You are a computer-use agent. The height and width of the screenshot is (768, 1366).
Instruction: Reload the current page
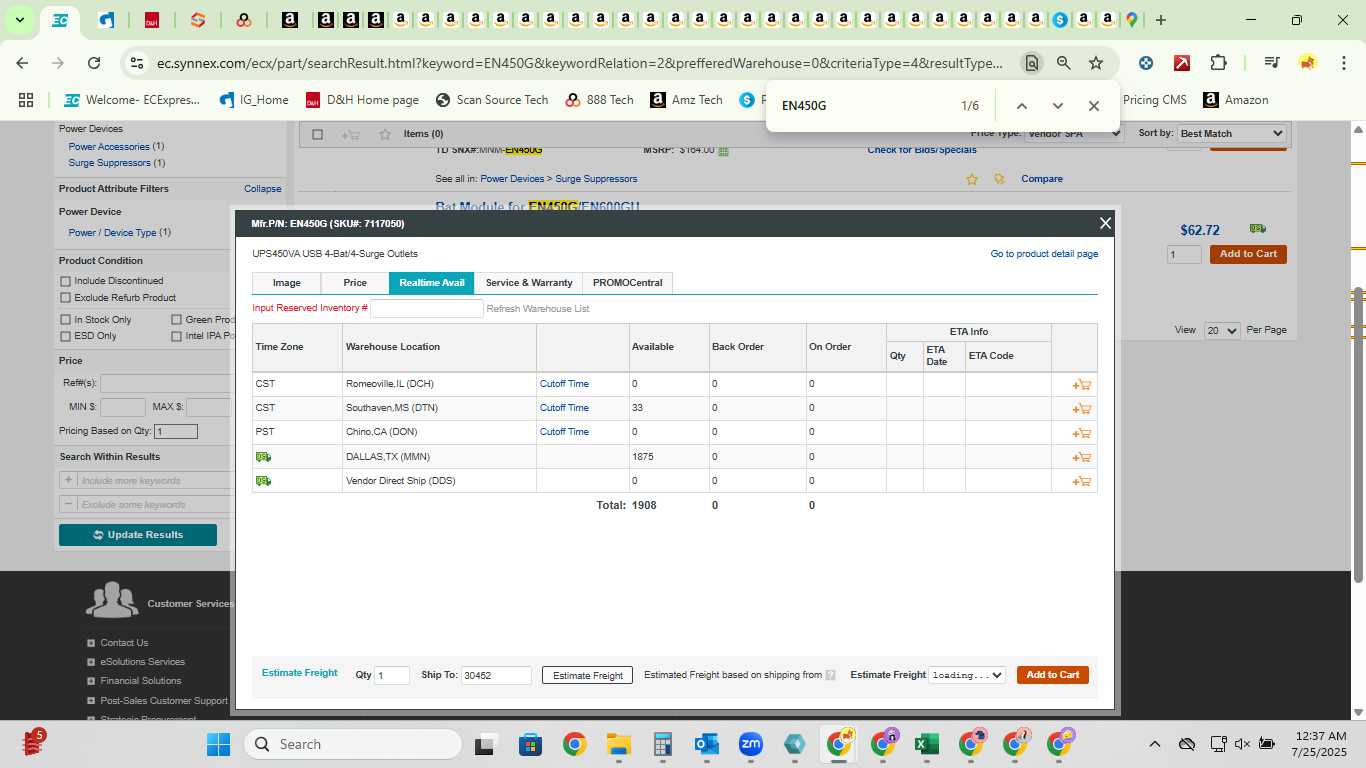point(94,63)
